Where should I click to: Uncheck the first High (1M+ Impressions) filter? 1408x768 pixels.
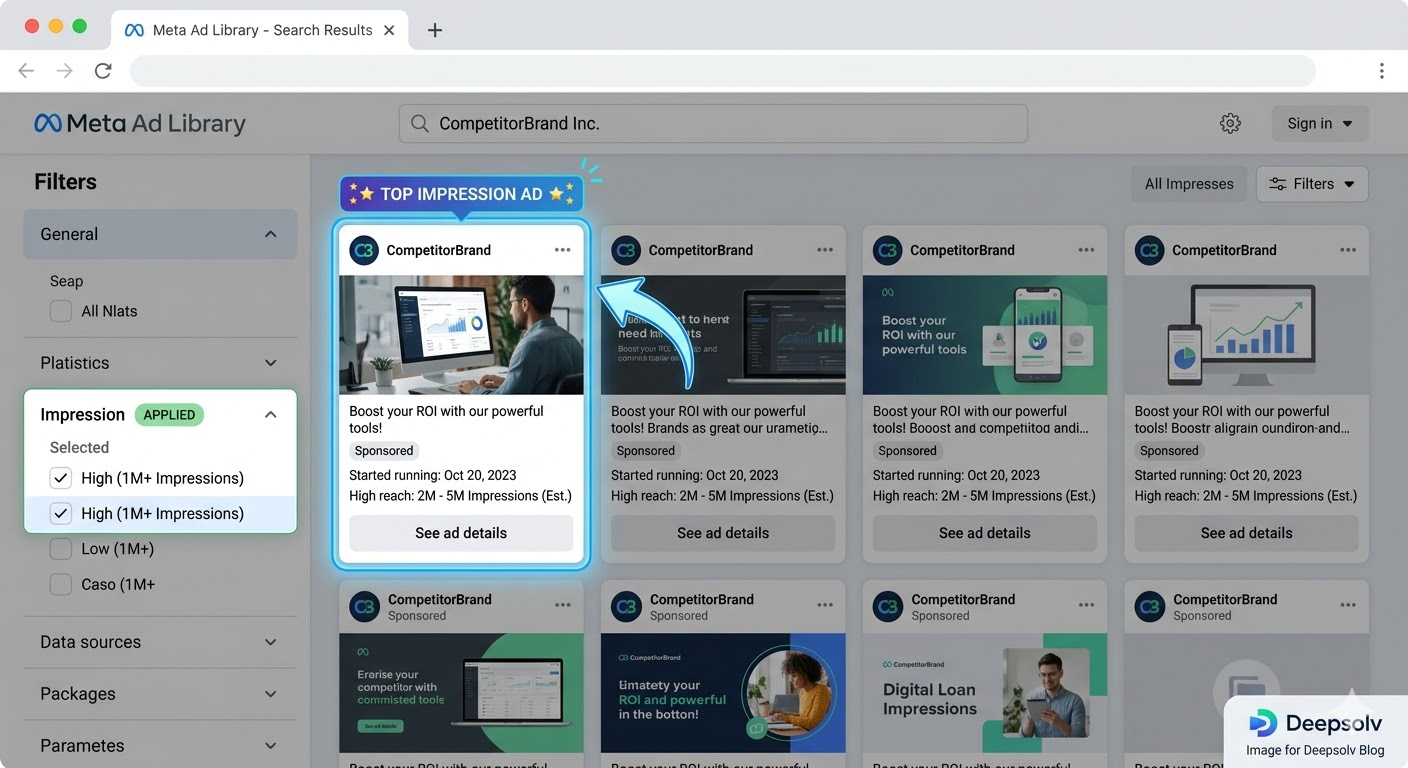[x=60, y=478]
